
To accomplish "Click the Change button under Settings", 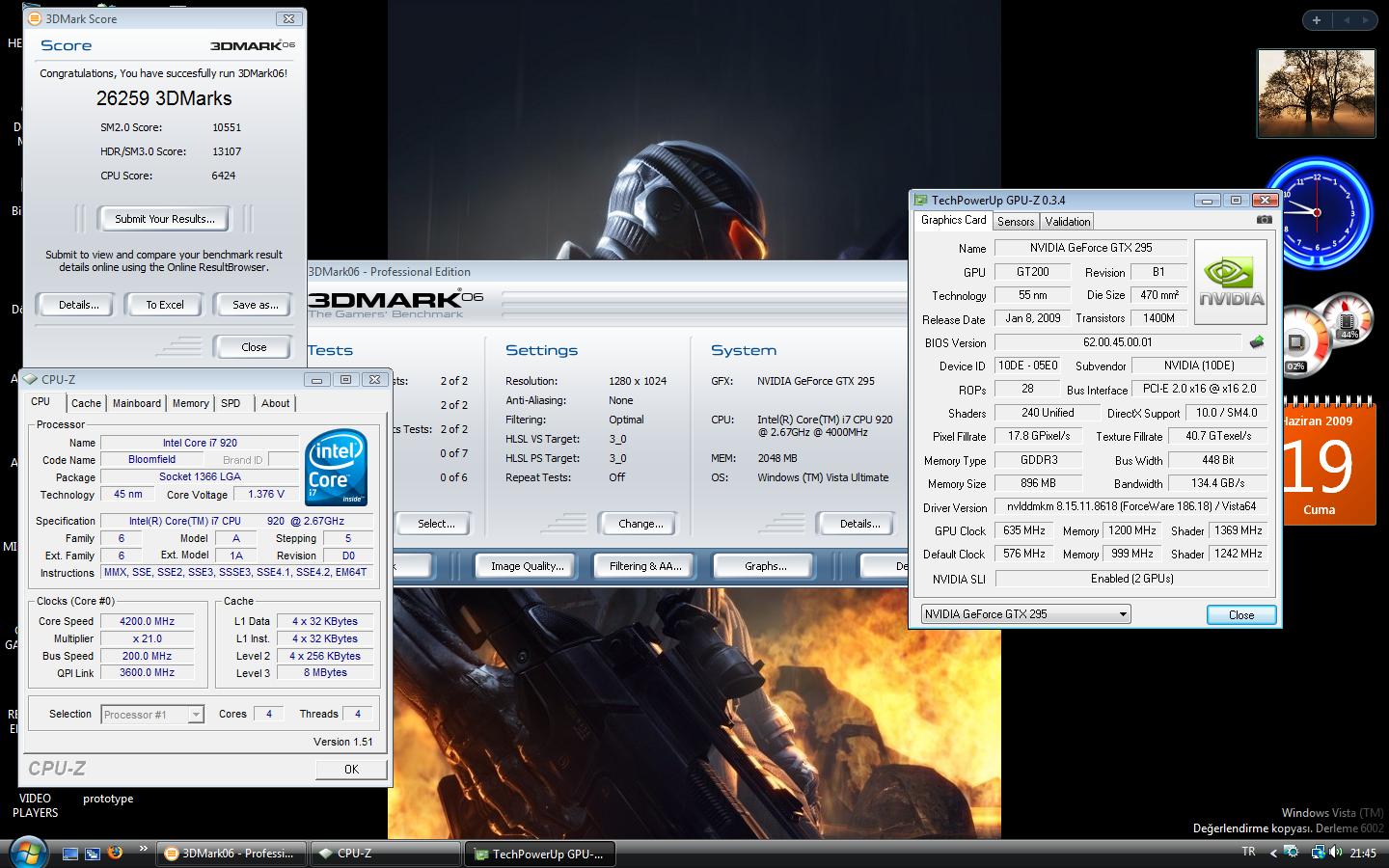I will tap(640, 524).
